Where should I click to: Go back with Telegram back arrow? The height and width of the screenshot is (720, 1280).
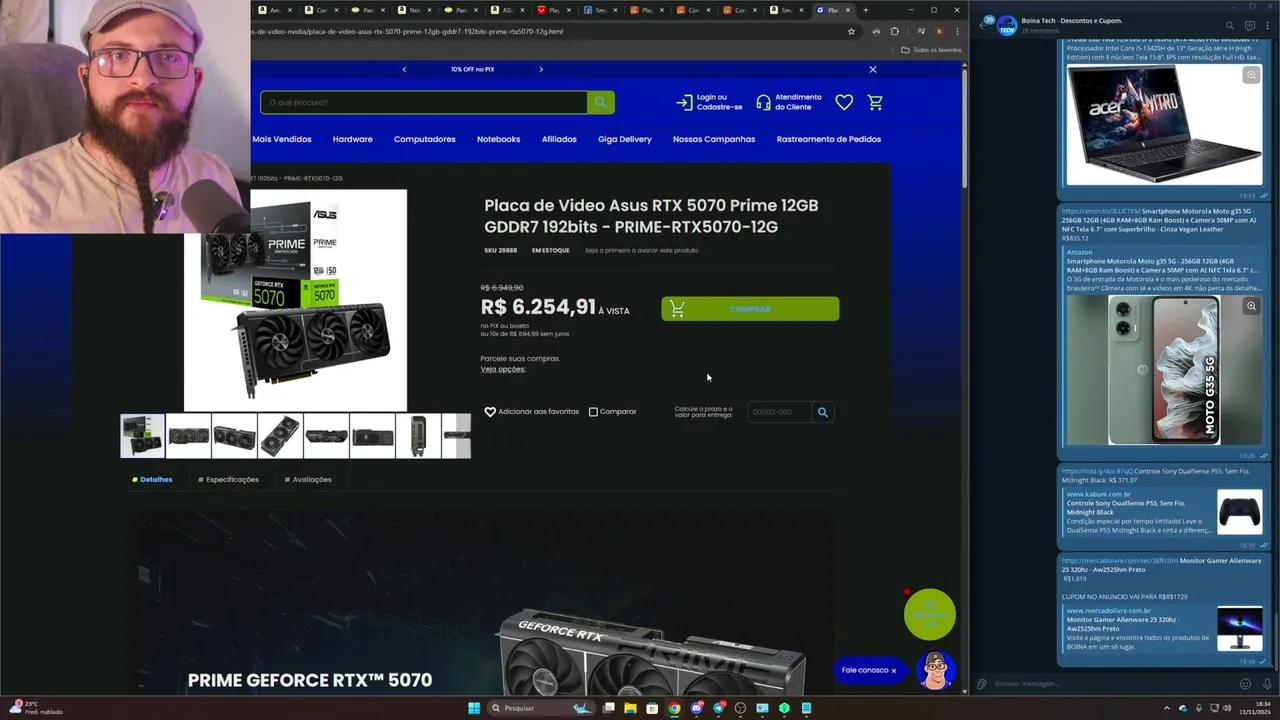click(982, 25)
